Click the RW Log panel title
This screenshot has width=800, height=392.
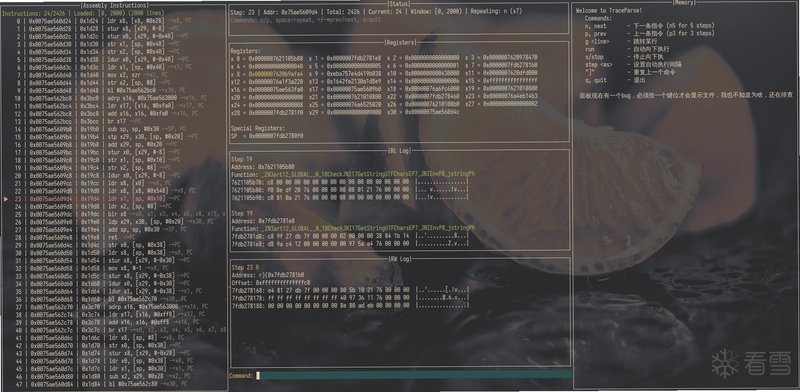tap(399, 259)
